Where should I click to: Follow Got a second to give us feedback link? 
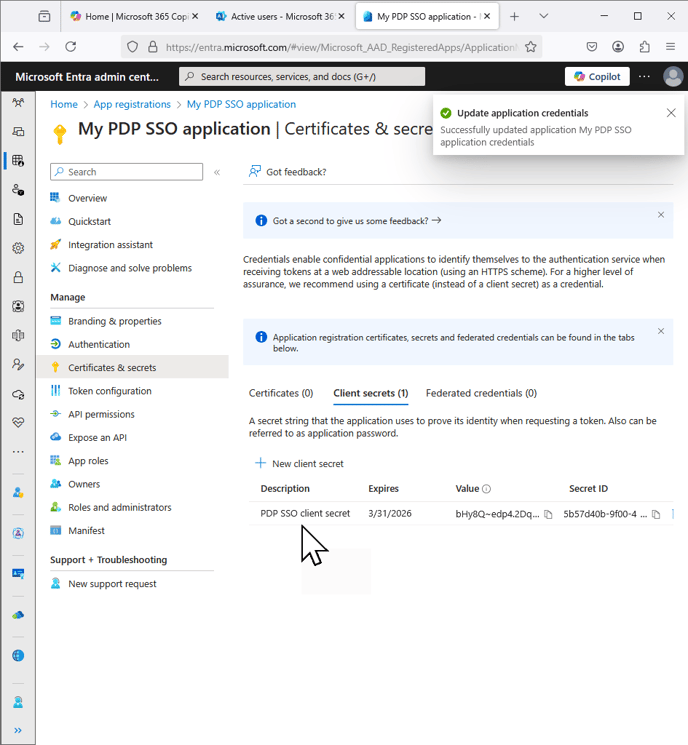pyautogui.click(x=357, y=221)
